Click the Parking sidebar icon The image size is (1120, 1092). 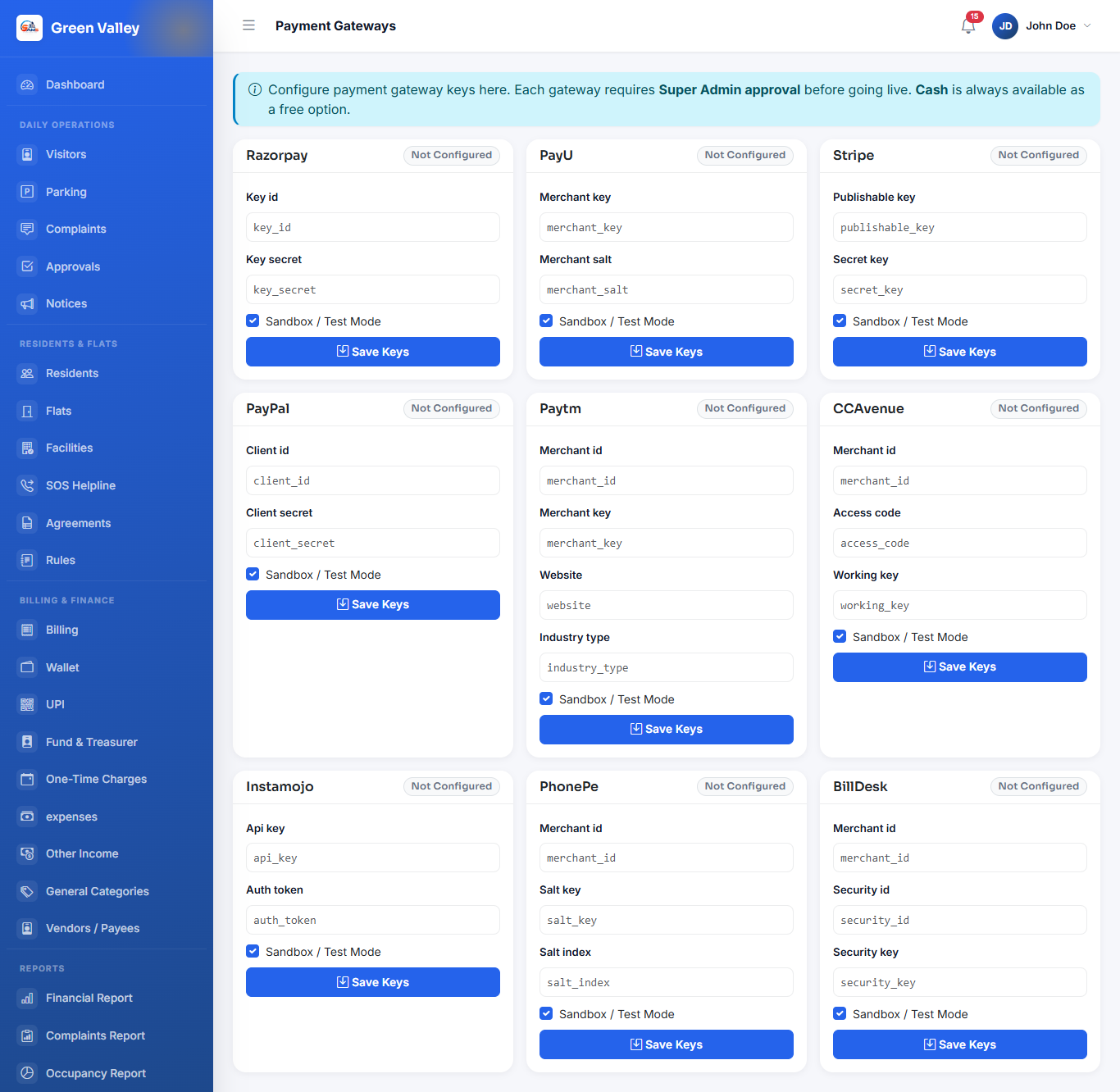[x=27, y=192]
